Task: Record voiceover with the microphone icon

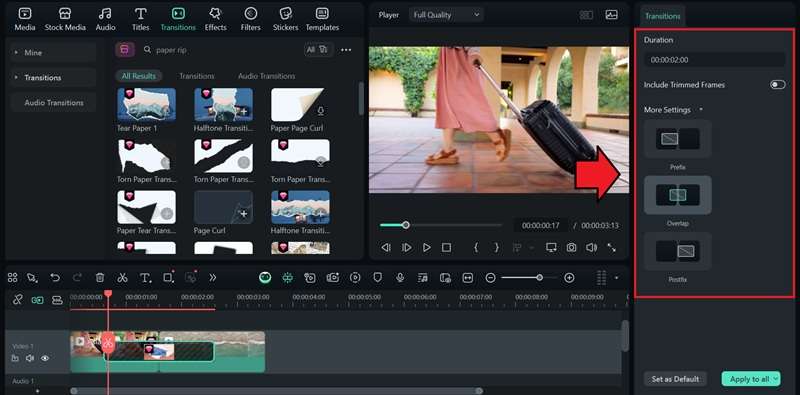Action: click(x=401, y=278)
